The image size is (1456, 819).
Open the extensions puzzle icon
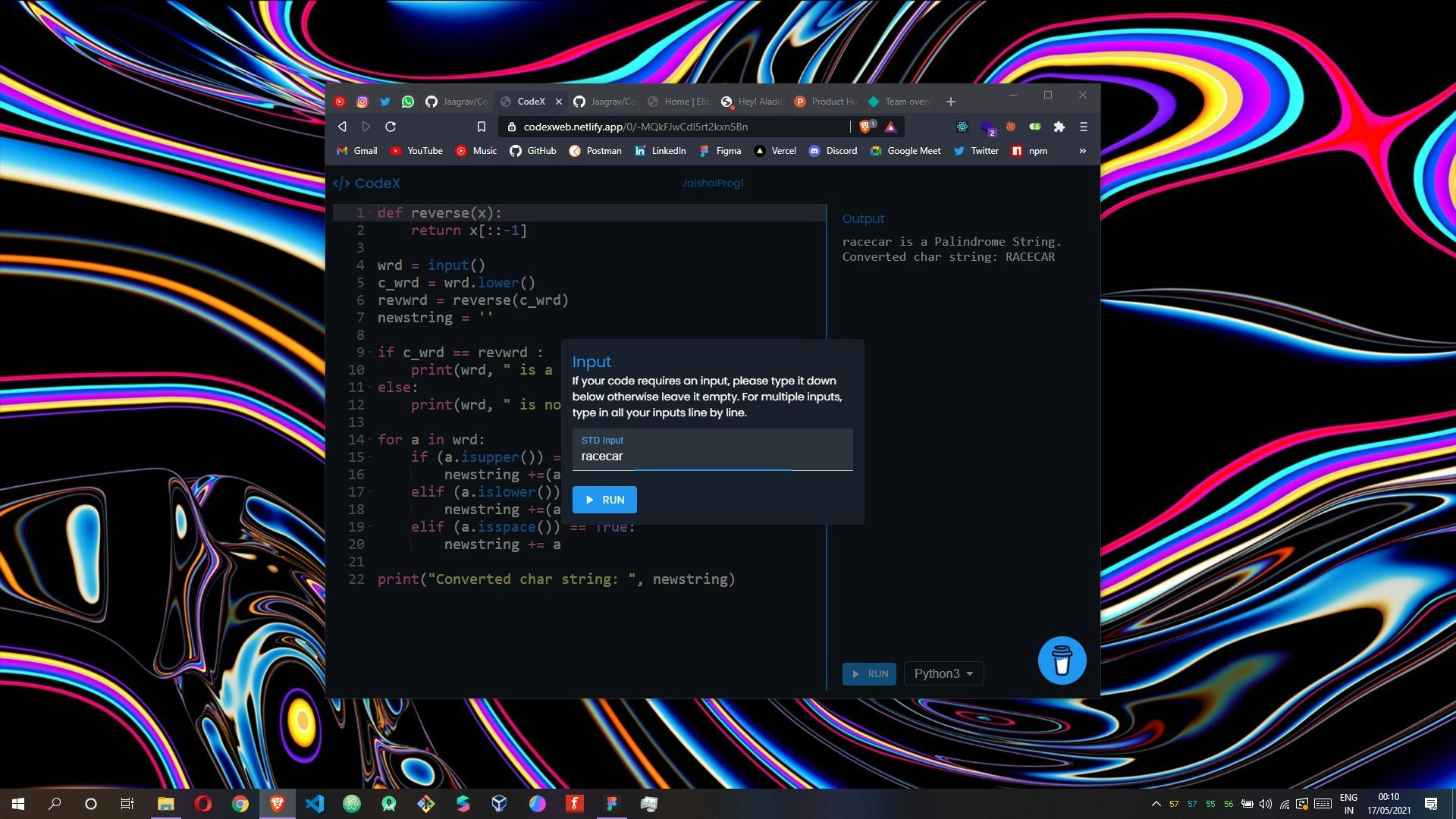pyautogui.click(x=1059, y=127)
